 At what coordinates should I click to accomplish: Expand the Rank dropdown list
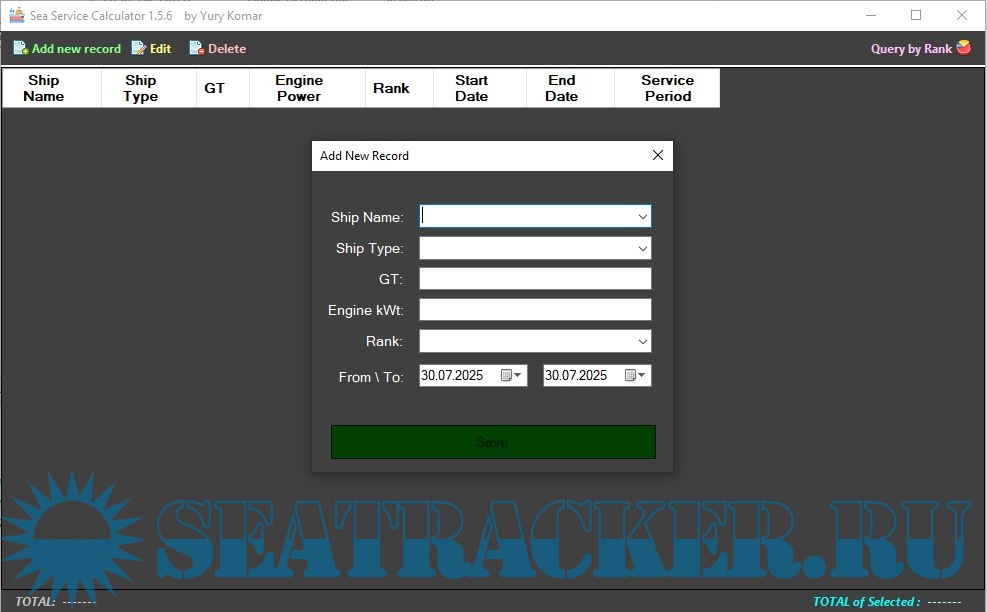642,341
